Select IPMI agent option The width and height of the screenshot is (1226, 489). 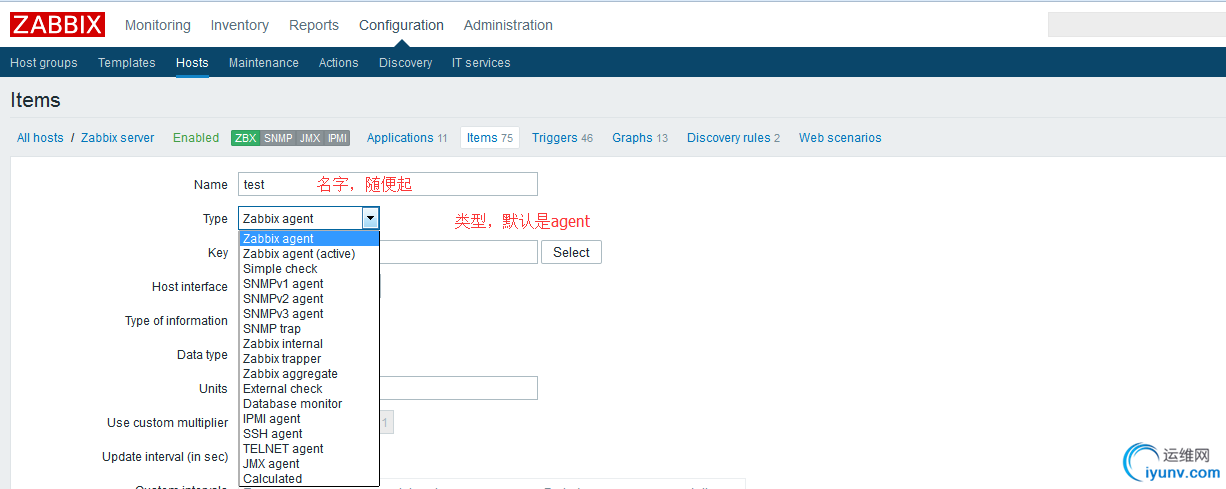click(309, 419)
